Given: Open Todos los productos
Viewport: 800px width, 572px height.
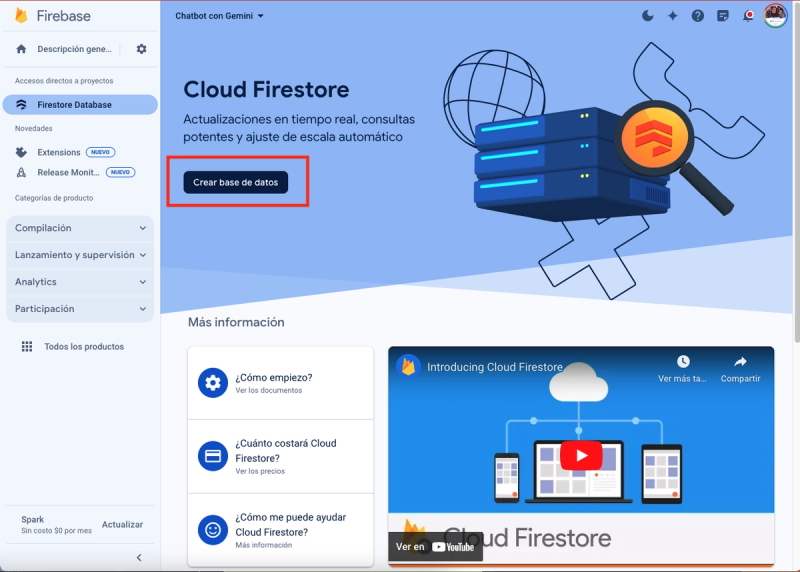Looking at the screenshot, I should [84, 346].
